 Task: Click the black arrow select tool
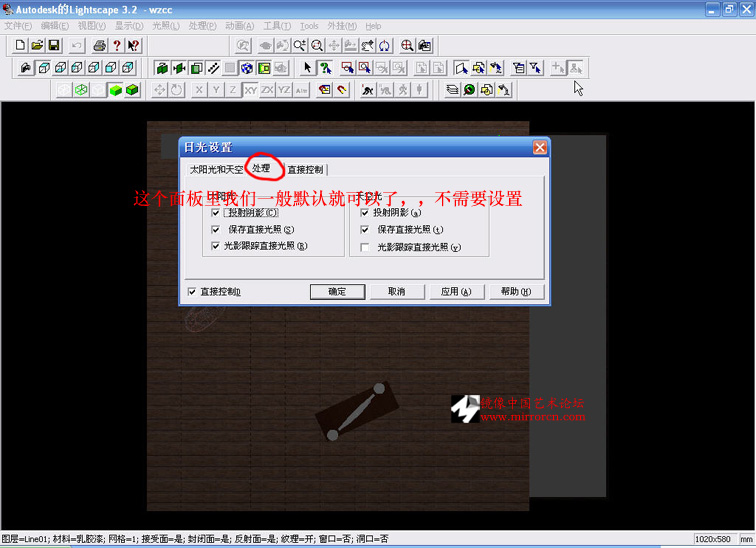coord(307,67)
